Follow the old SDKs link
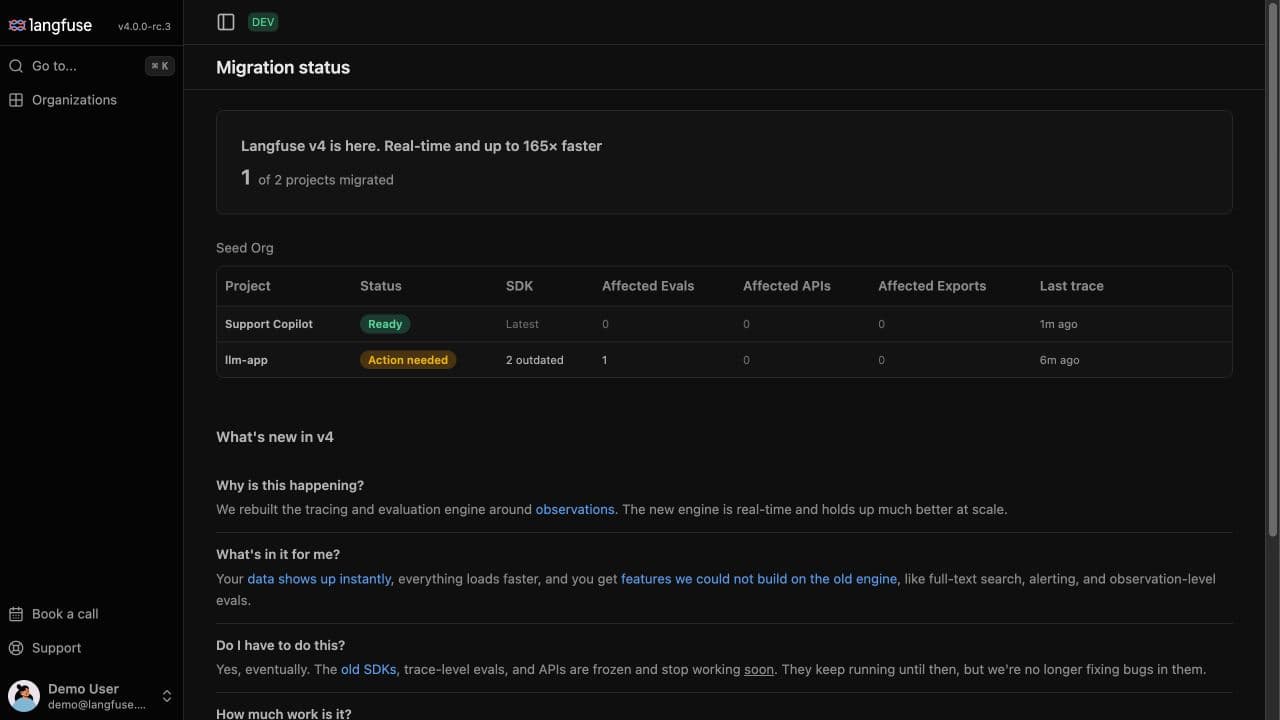The image size is (1280, 720). [x=369, y=669]
